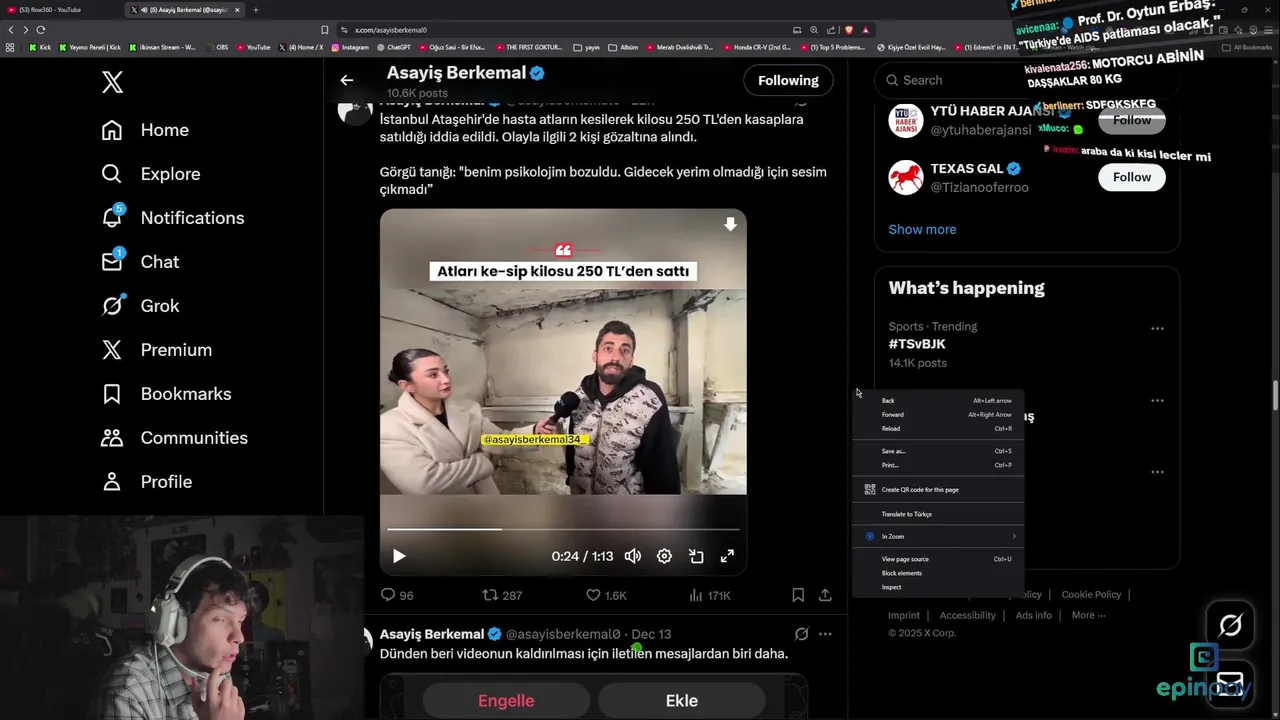Open video settings gear
Viewport: 1280px width, 720px height.
tap(664, 556)
